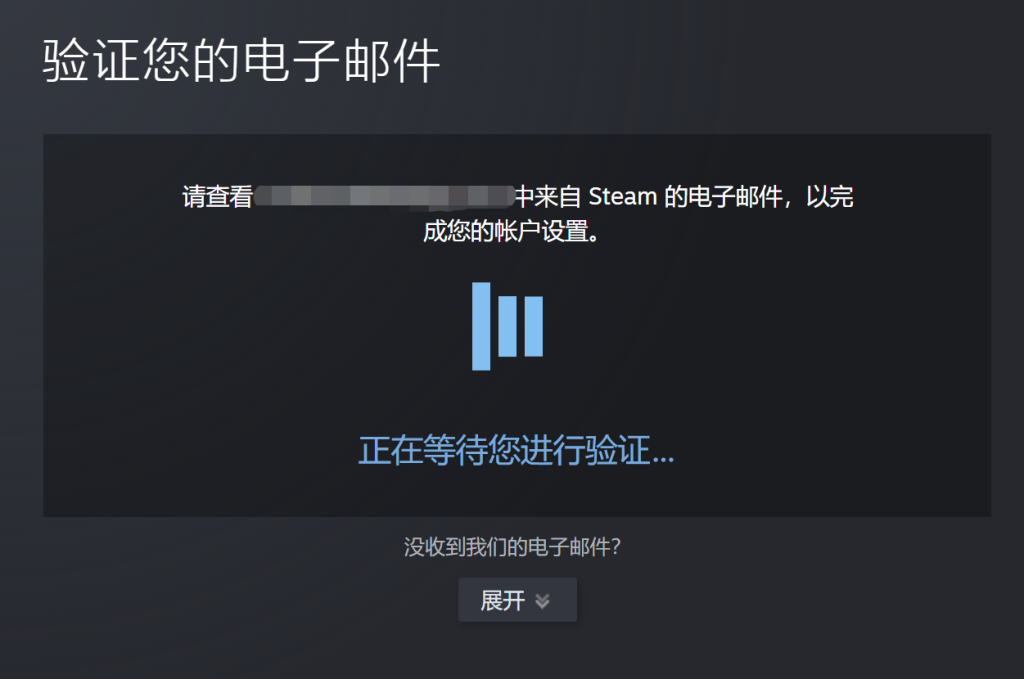Click the 成您的帐户设置。 line of text
The width and height of the screenshot is (1024, 679).
click(x=511, y=231)
